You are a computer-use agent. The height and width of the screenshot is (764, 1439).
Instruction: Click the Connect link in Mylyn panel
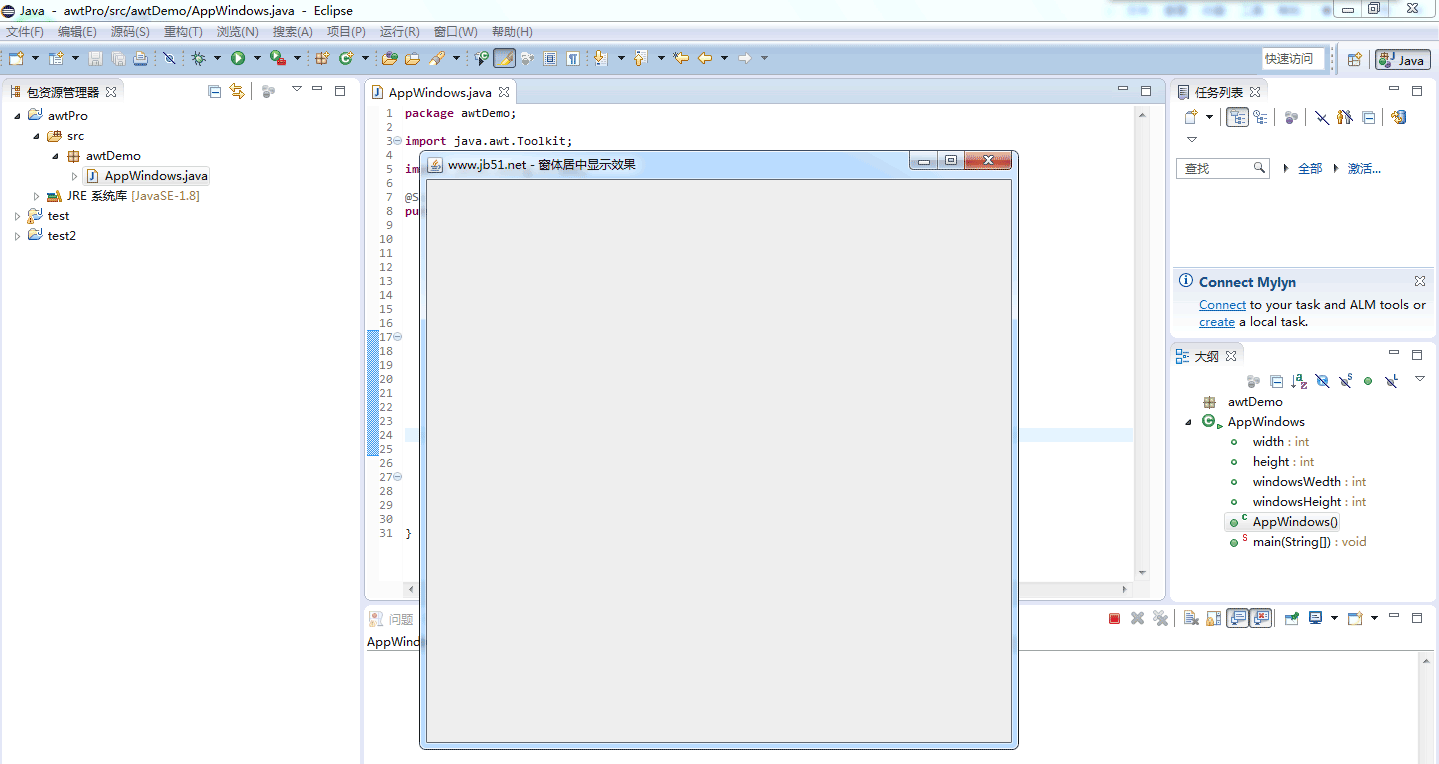(x=1222, y=304)
